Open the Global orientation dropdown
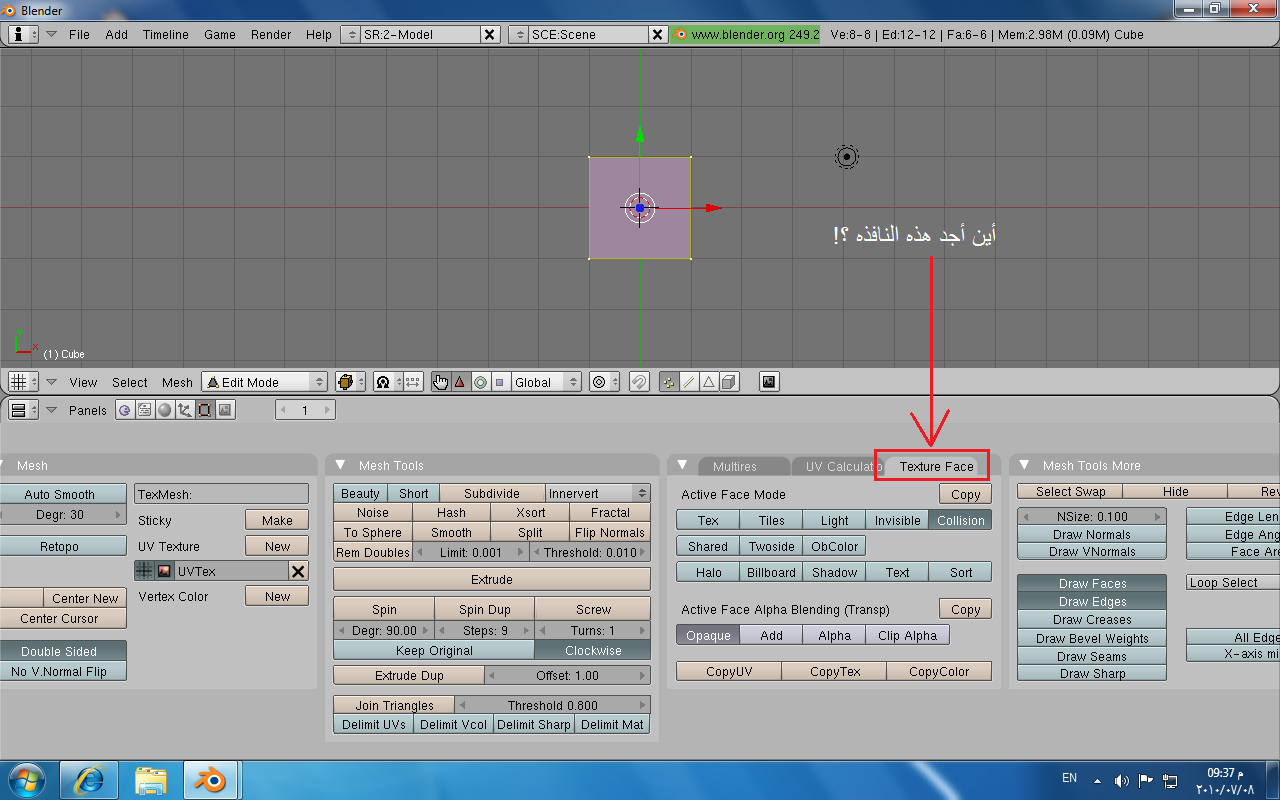The image size is (1280, 800). coord(546,382)
